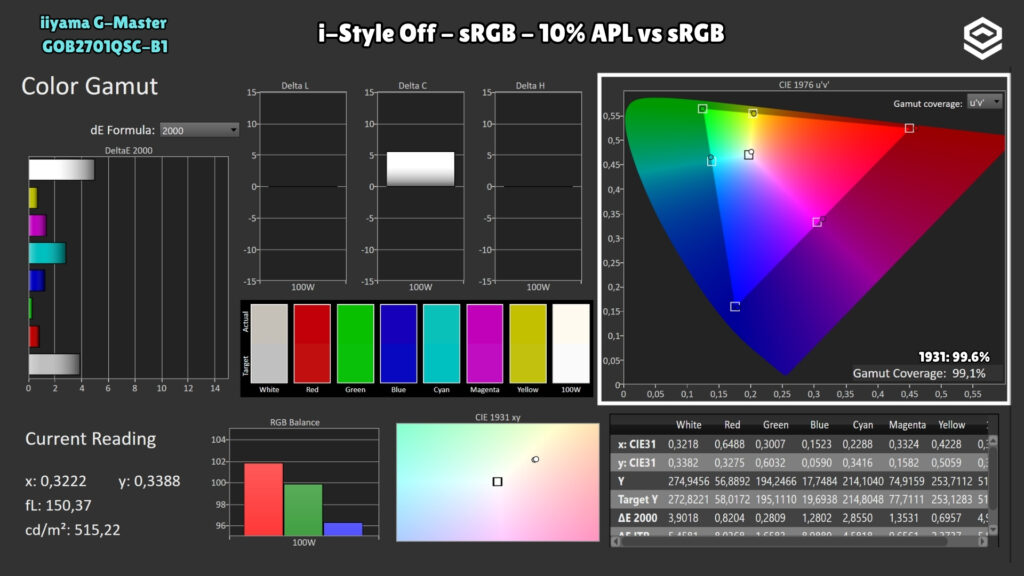Click the 'fL: 150,37' current reading
Viewport: 1024px width, 576px height.
[x=58, y=505]
